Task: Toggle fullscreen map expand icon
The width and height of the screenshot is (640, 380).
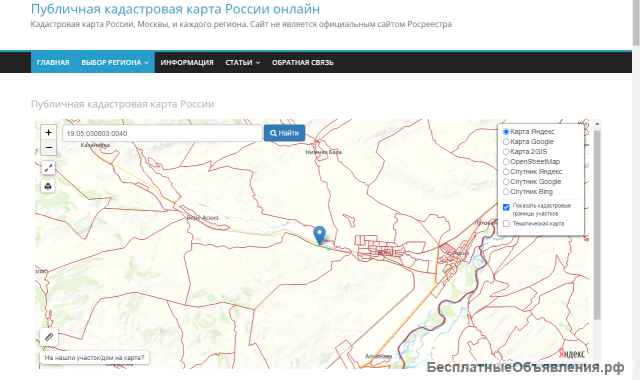Action: click(x=49, y=168)
